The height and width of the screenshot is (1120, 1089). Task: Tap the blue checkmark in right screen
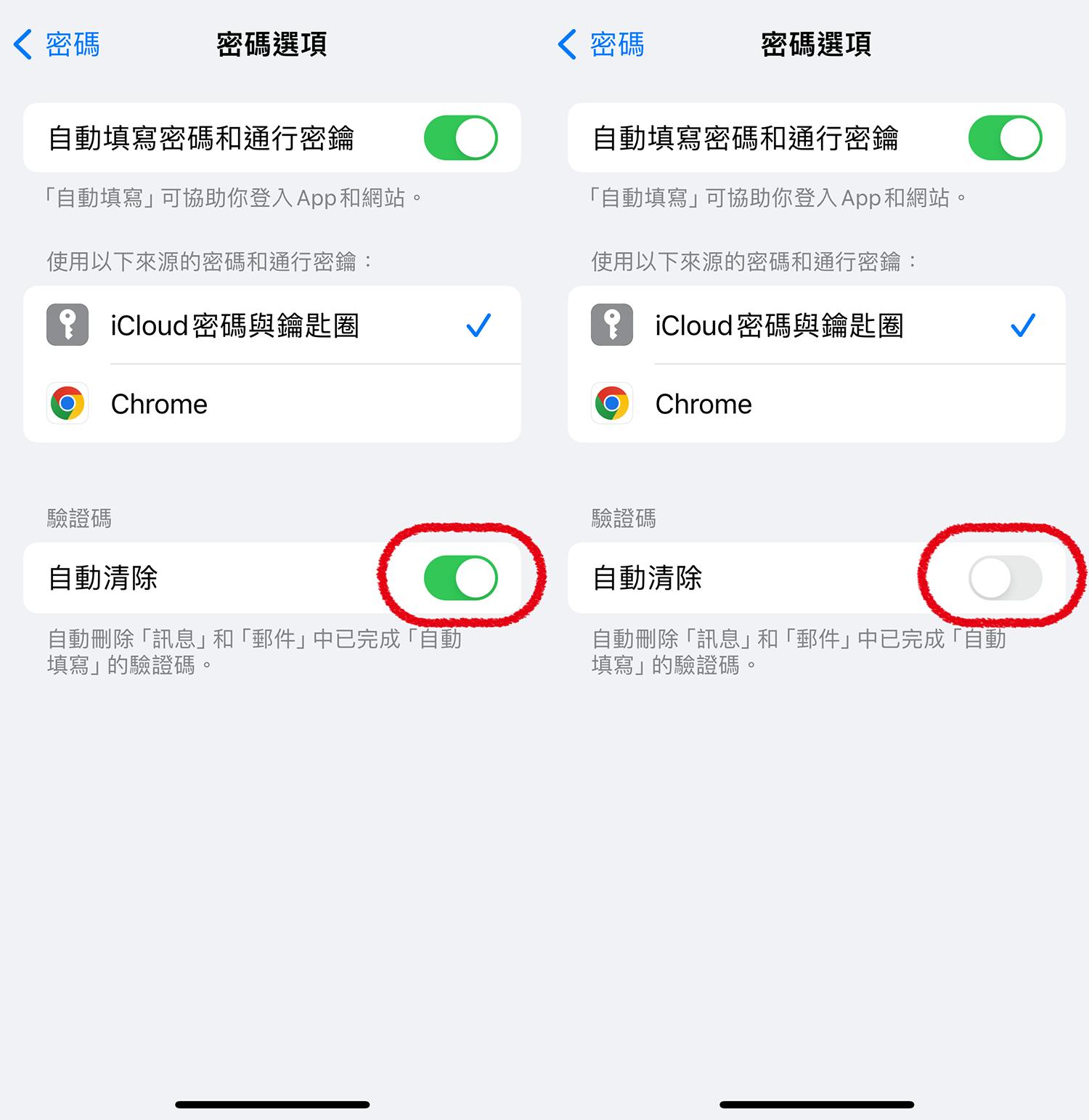pos(1023,325)
